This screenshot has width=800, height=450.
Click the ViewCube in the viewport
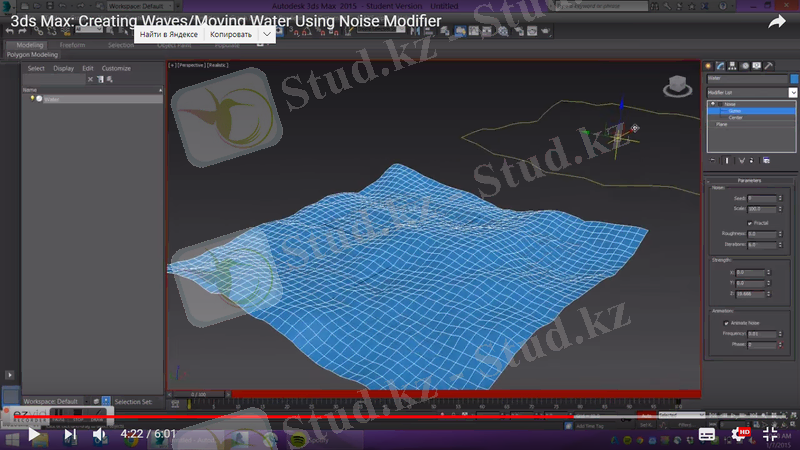pos(677,86)
